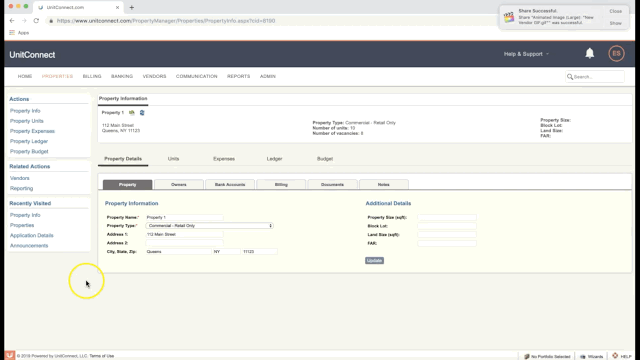This screenshot has height=360, width=640.
Task: Click the UnitConnect logo icon in footer
Action: (9, 356)
